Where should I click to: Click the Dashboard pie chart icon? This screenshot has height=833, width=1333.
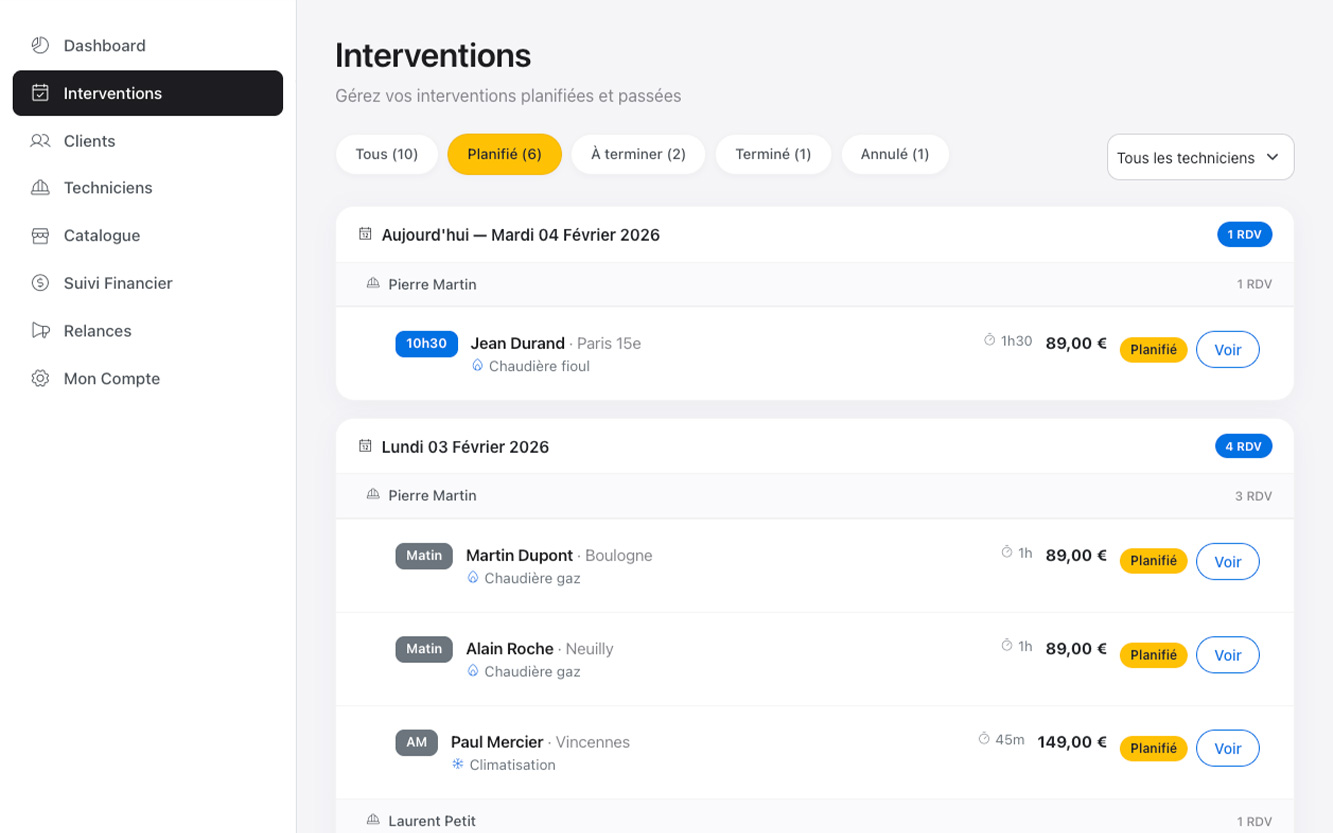click(40, 45)
